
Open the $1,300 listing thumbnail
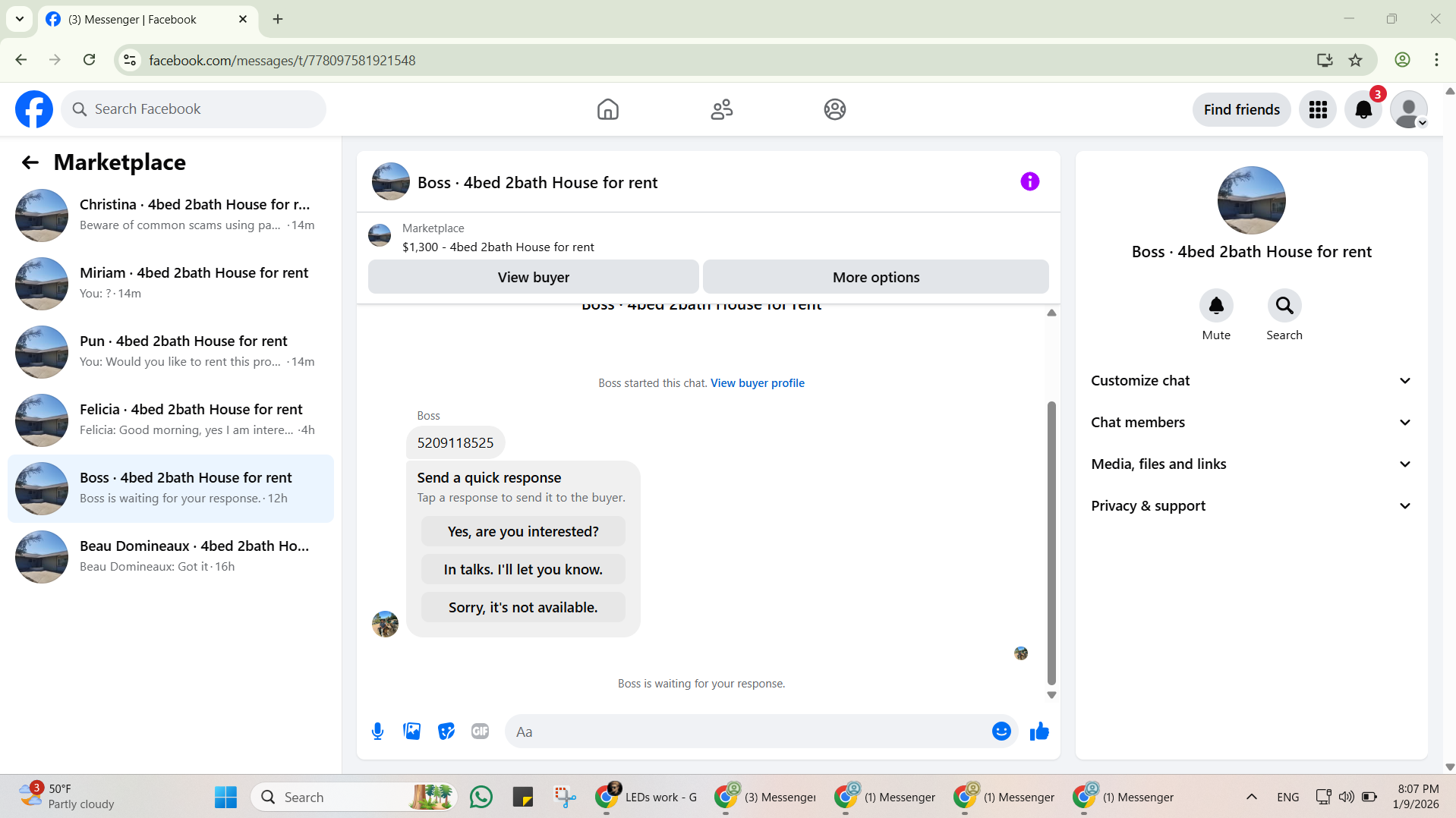coord(380,235)
